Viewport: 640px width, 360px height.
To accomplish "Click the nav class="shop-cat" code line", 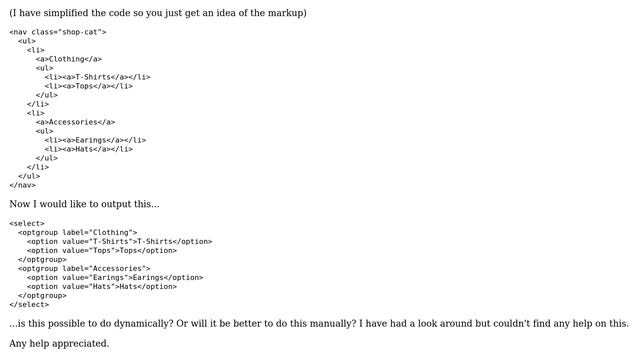I will [58, 32].
